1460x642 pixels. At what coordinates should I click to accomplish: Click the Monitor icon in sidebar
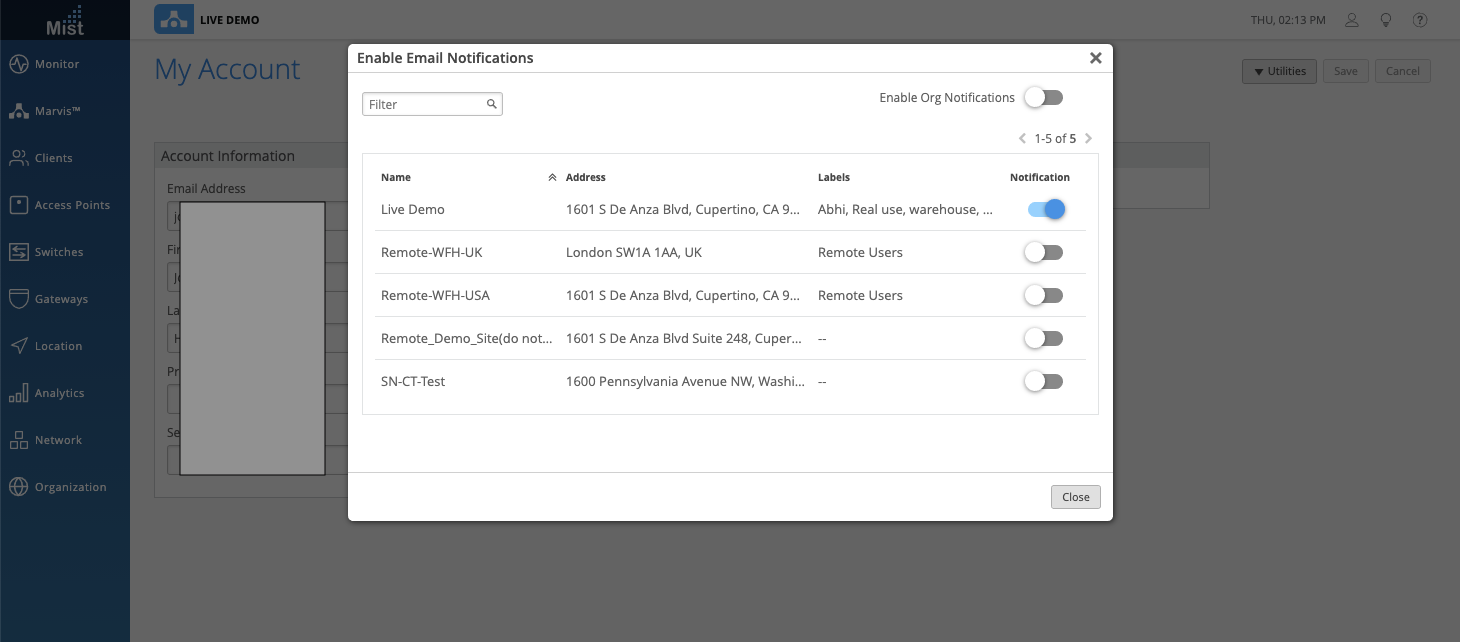pyautogui.click(x=18, y=65)
